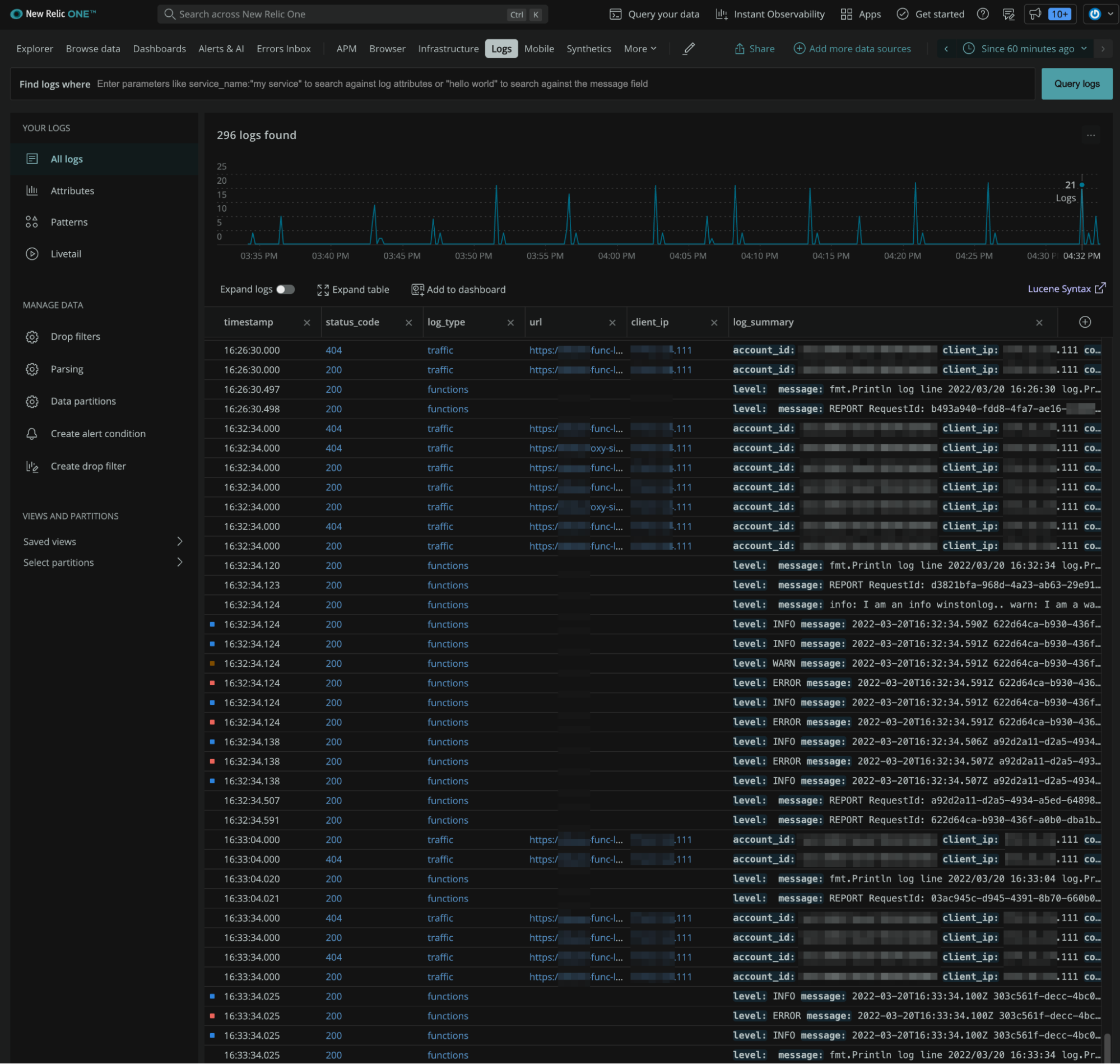The height and width of the screenshot is (1064, 1120).
Task: Switch to the Infrastructure tab
Action: pyautogui.click(x=448, y=49)
